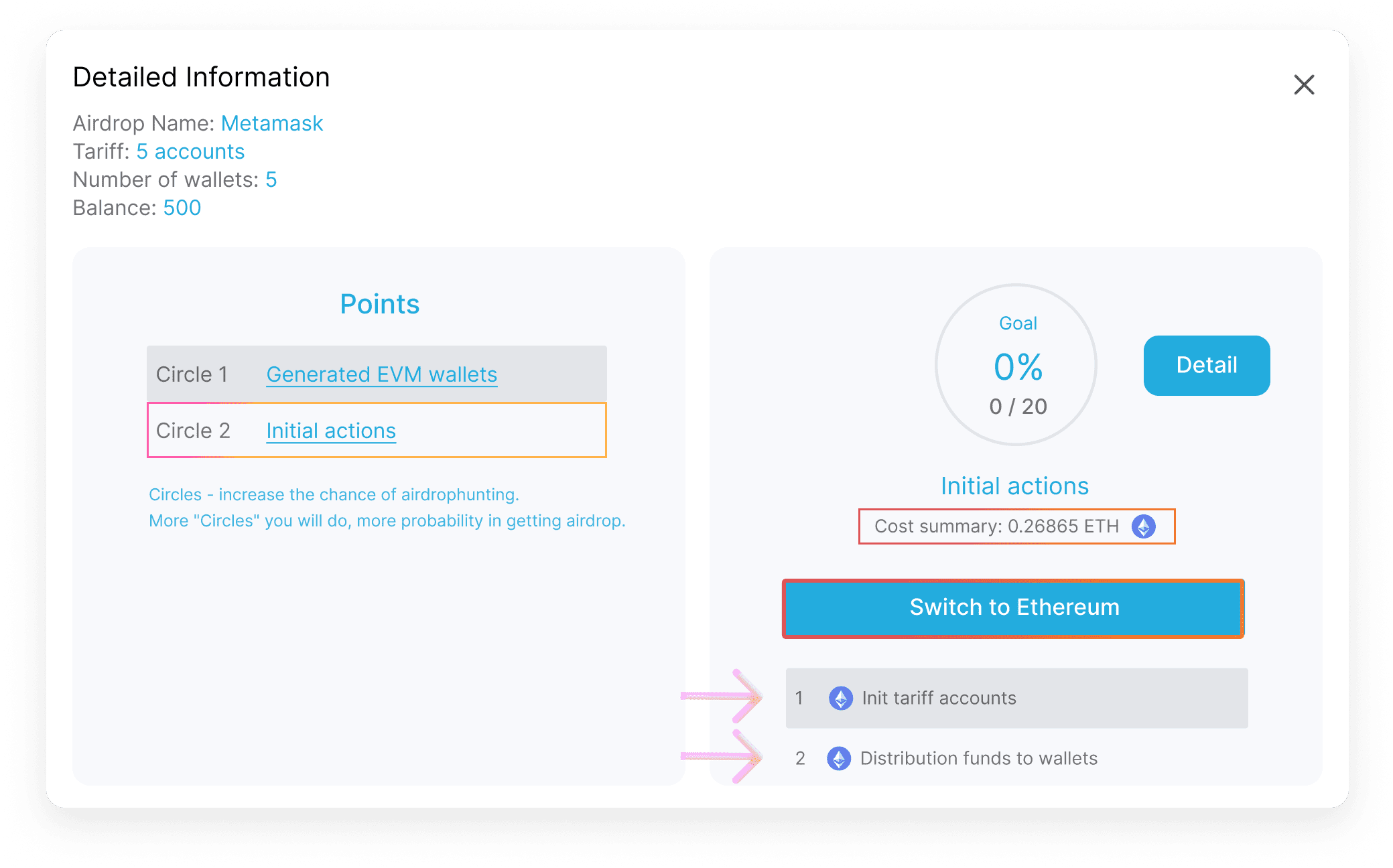
Task: Click the Balance value 500
Action: pos(182,208)
